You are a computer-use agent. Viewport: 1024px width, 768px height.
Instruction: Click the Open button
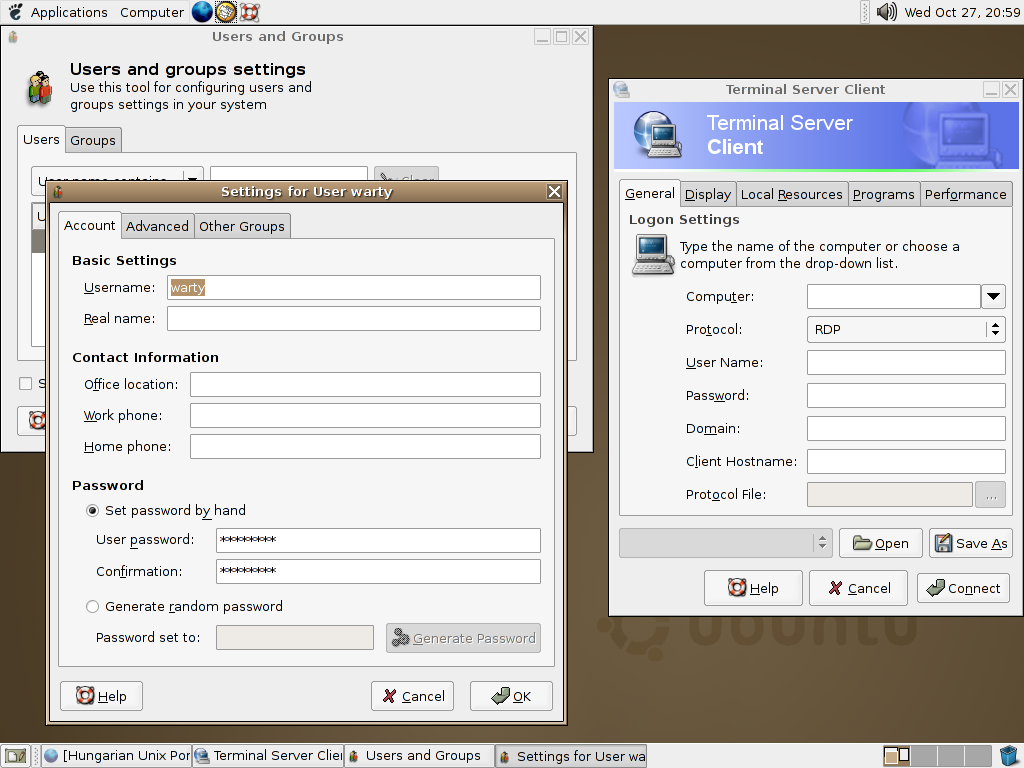click(881, 543)
